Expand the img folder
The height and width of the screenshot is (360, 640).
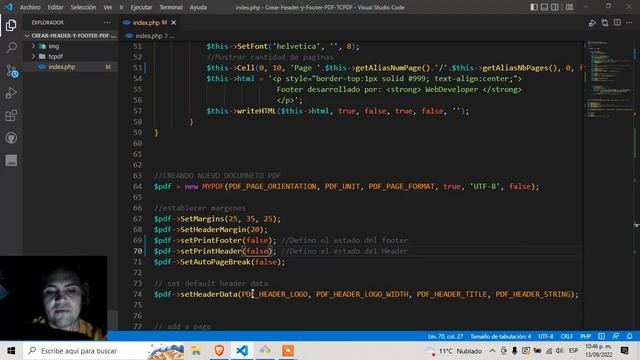pyautogui.click(x=70, y=46)
